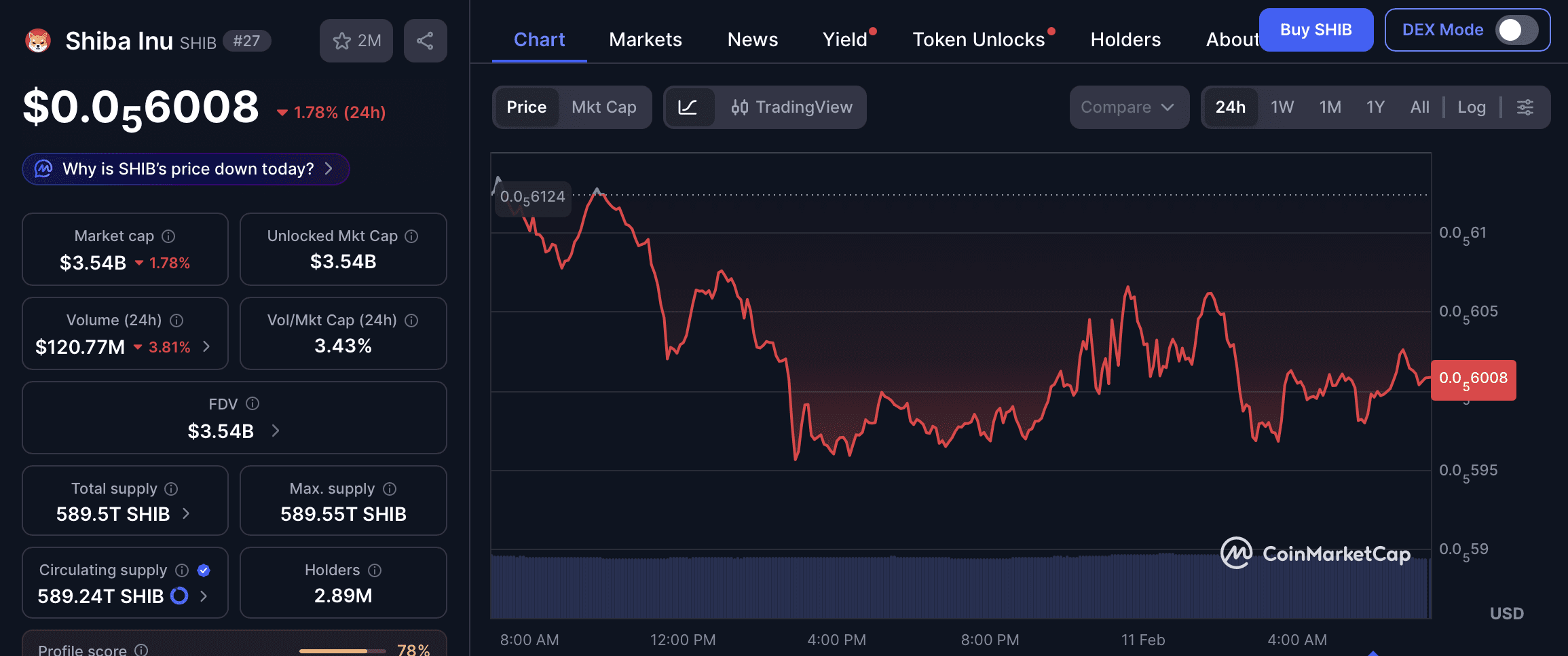Open the Token Unlocks tab
Image resolution: width=1568 pixels, height=656 pixels.
pos(978,39)
